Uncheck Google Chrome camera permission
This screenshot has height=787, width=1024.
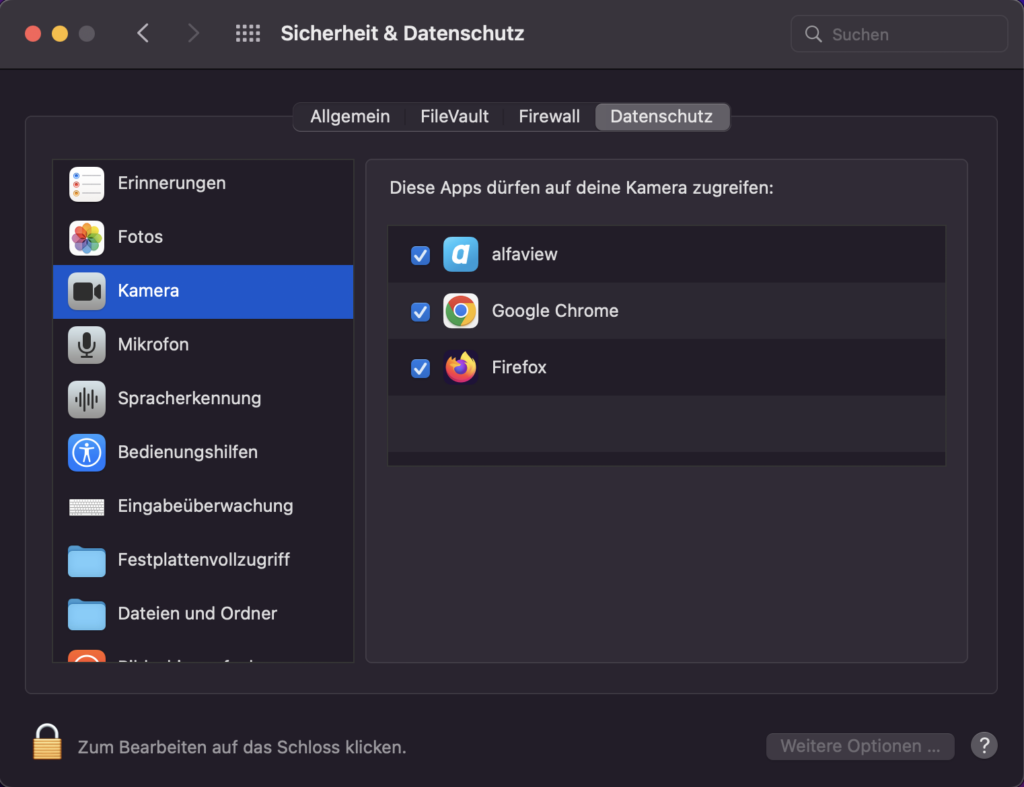pyautogui.click(x=420, y=311)
